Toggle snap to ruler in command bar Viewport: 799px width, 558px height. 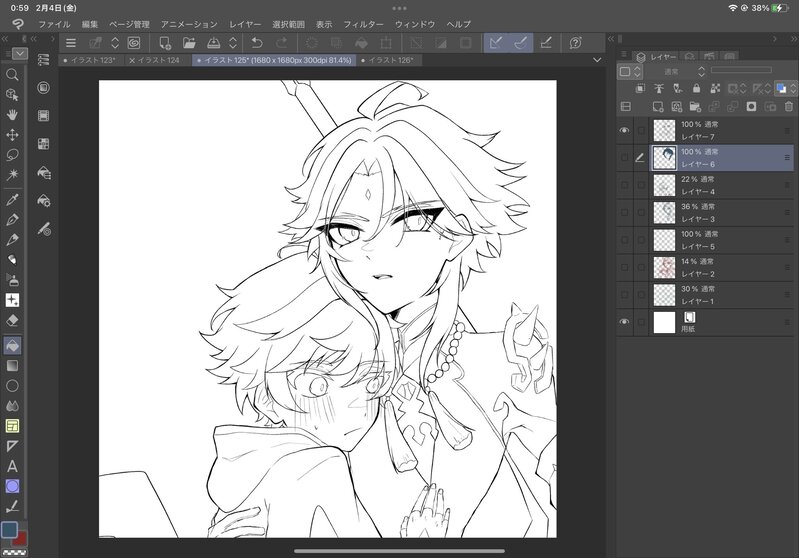click(x=496, y=43)
